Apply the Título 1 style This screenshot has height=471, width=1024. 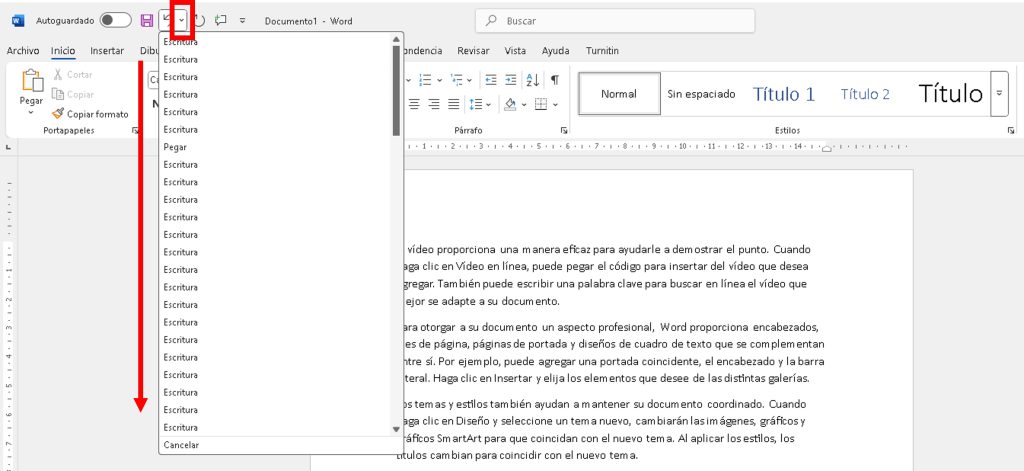pyautogui.click(x=784, y=94)
